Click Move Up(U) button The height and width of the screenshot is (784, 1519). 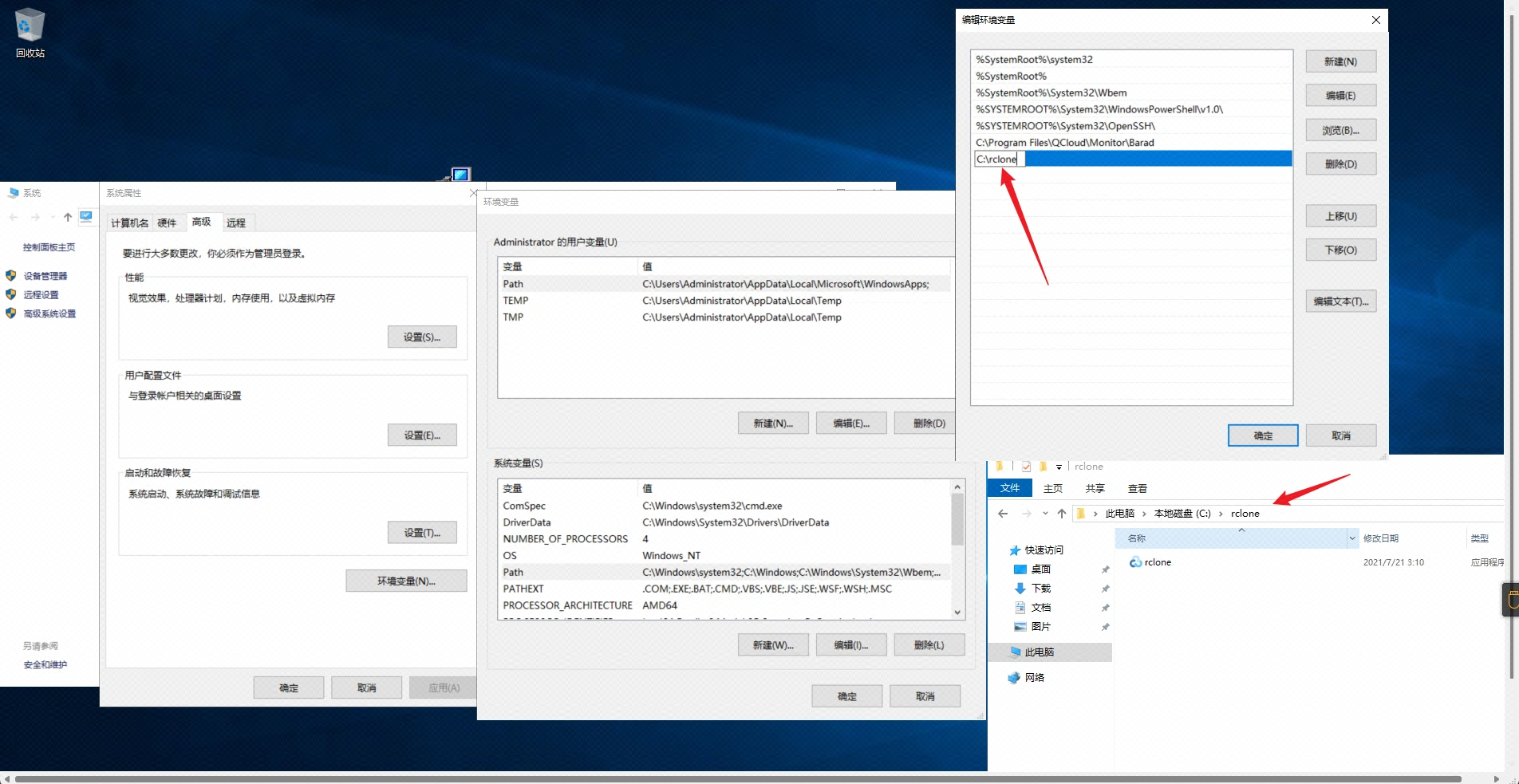[1340, 216]
